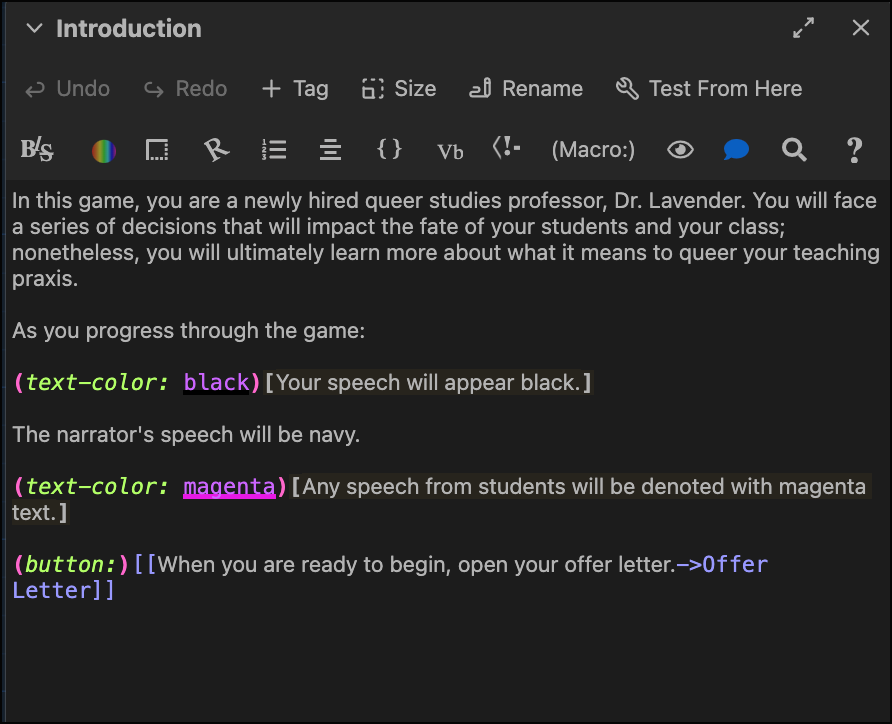This screenshot has height=724, width=892.
Task: Click the text alignment icon
Action: point(331,150)
